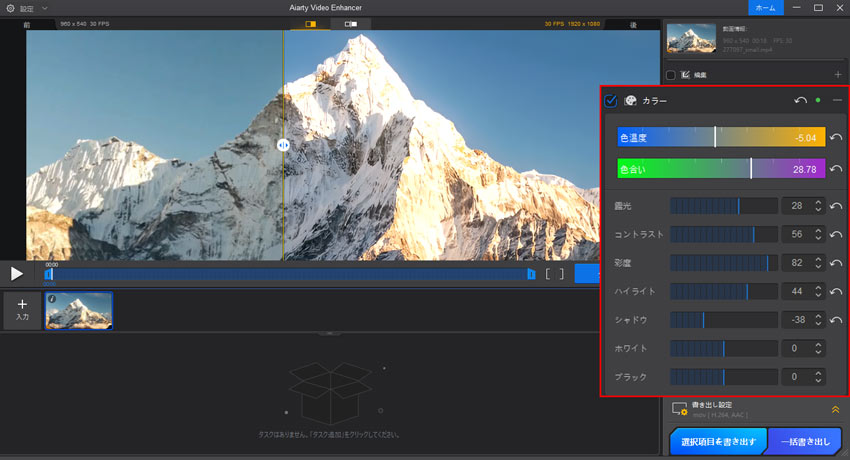
Task: Click the コントラスト slider bar
Action: 723,234
